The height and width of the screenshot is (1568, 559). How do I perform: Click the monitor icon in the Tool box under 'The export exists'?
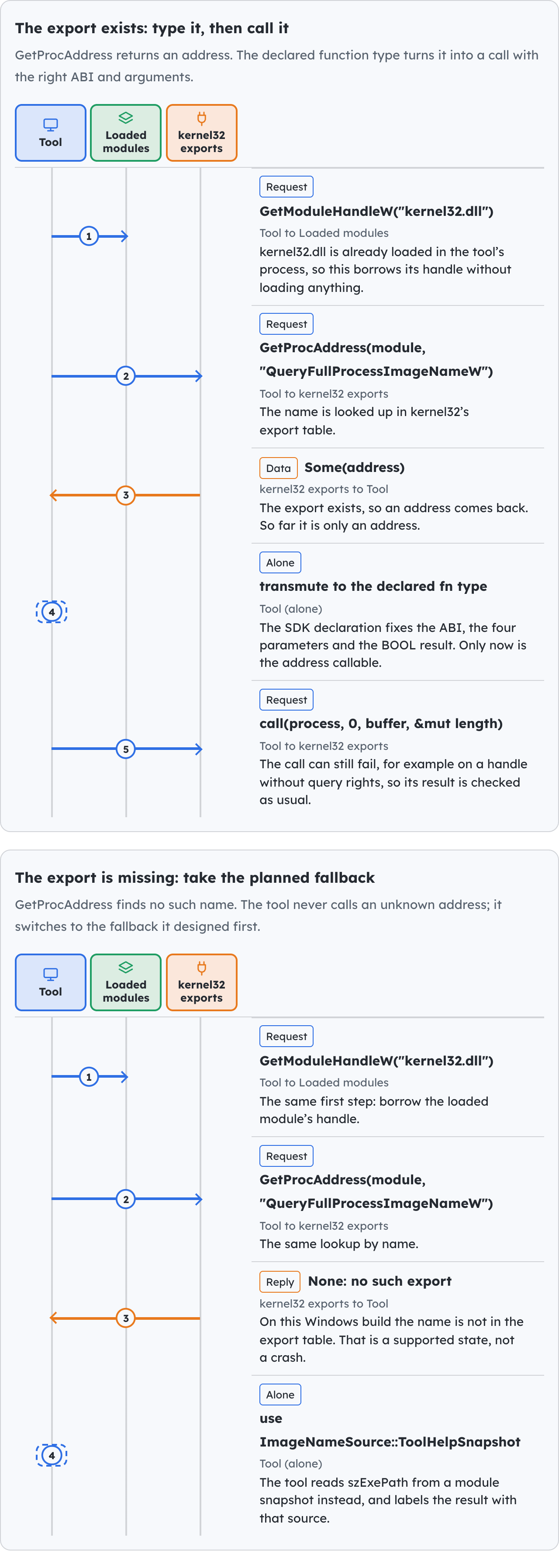pyautogui.click(x=51, y=125)
